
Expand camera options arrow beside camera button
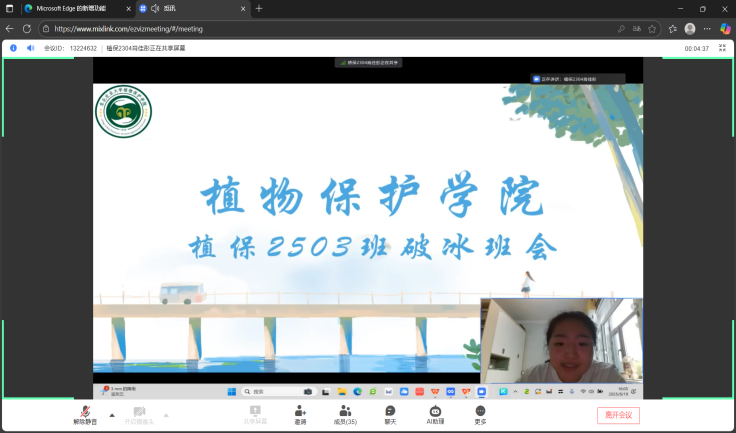(x=166, y=414)
